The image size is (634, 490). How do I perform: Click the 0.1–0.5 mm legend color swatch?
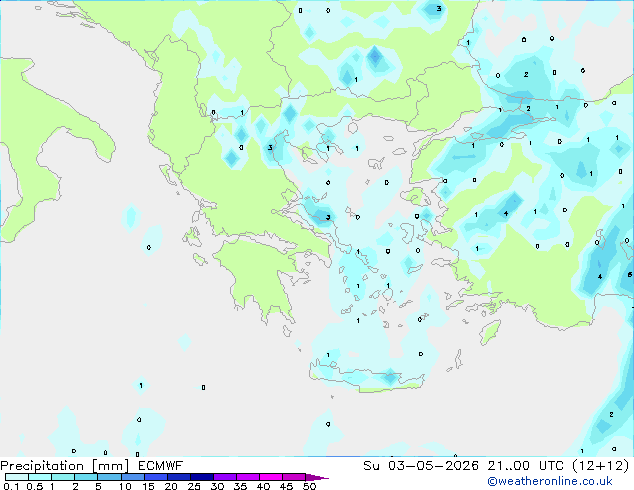pos(17,477)
